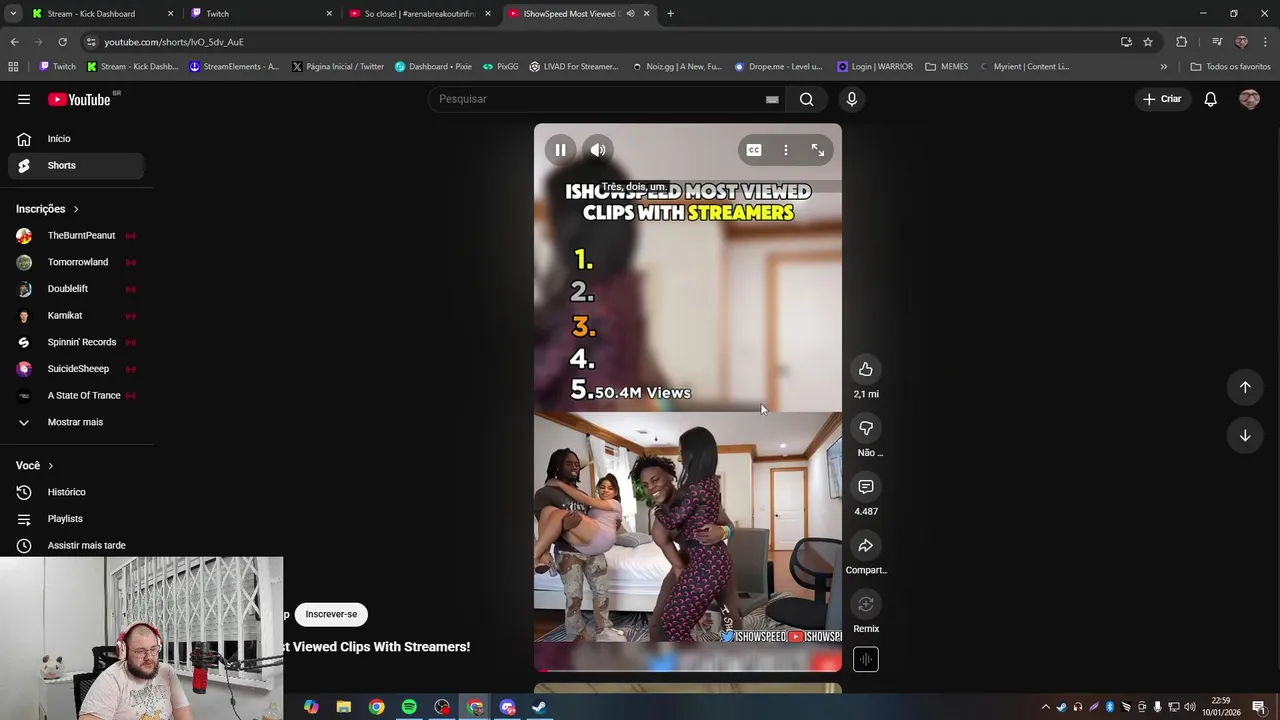Open Steam from taskbar
The image size is (1280, 720).
tap(539, 708)
